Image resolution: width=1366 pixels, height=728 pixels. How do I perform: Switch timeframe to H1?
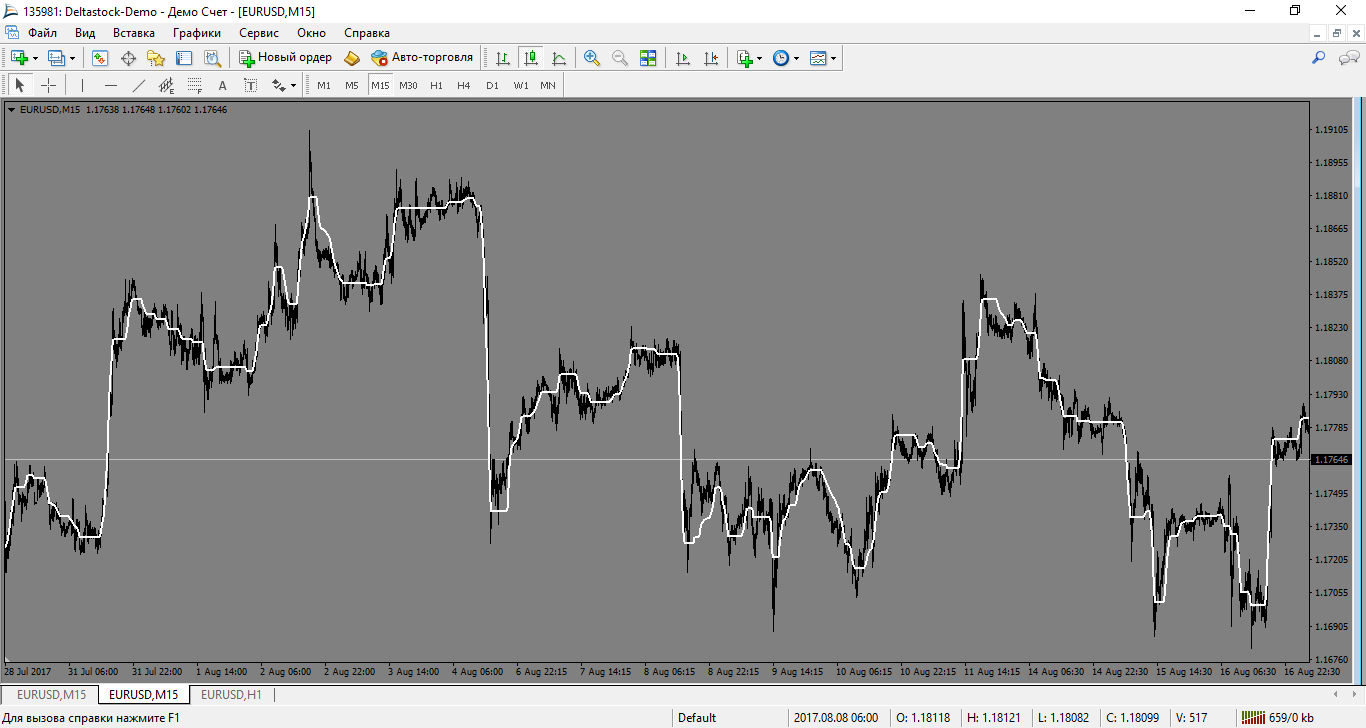click(436, 85)
